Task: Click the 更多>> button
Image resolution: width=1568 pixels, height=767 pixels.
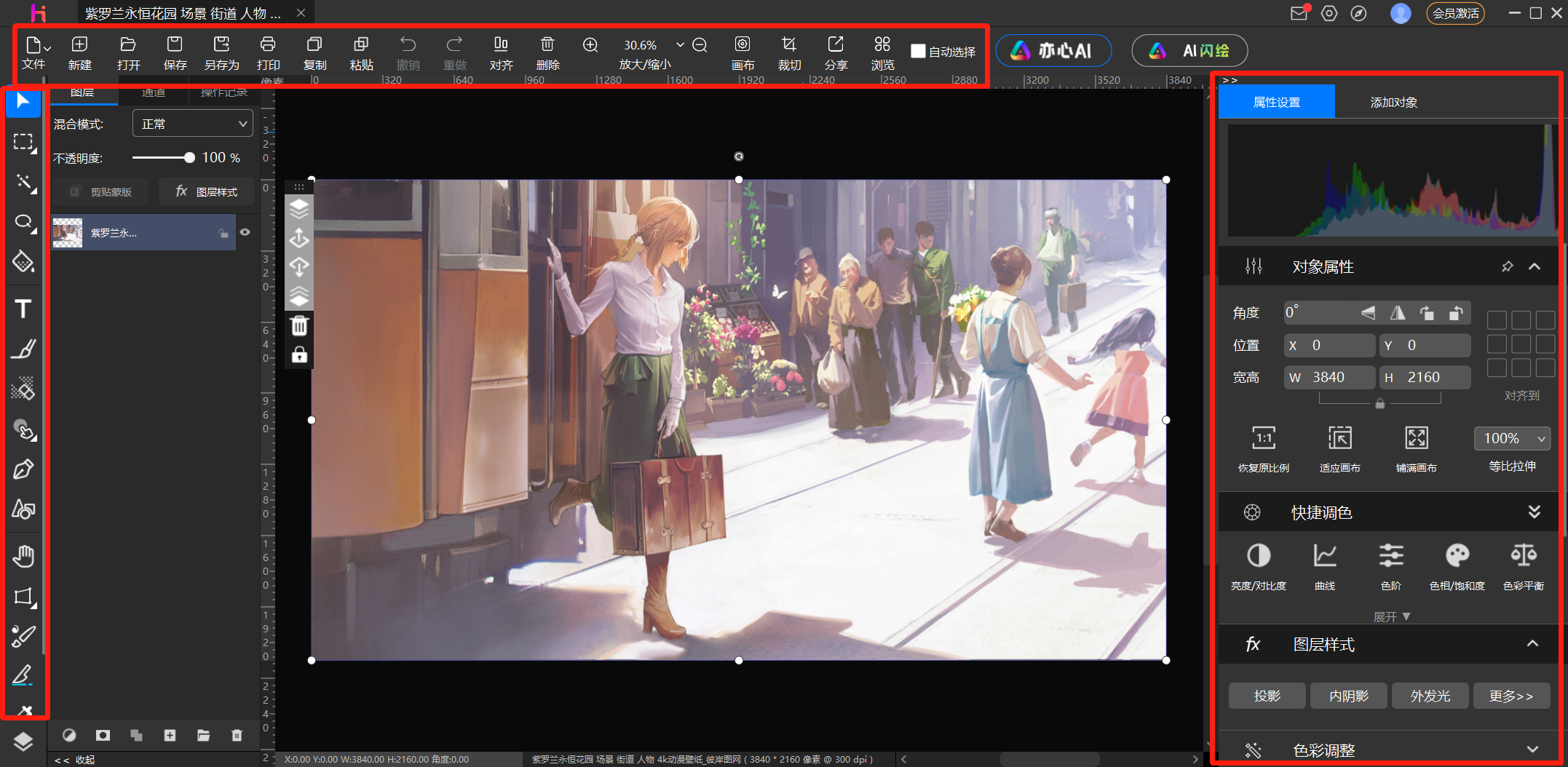Action: coord(1511,696)
